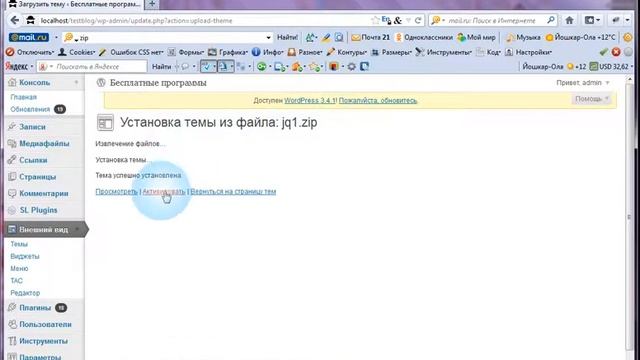640x360 pixels.
Task: Open the Формы menu
Action: tap(186, 52)
